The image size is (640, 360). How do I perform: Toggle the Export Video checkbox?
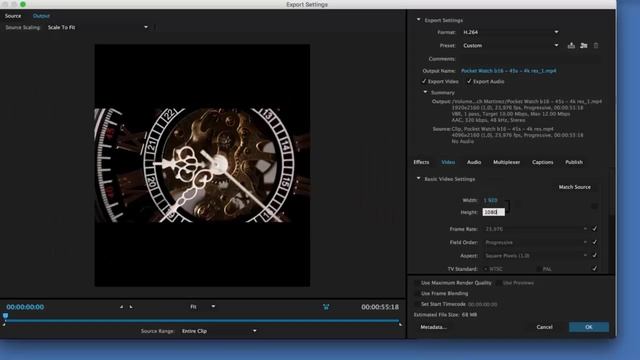tap(424, 81)
